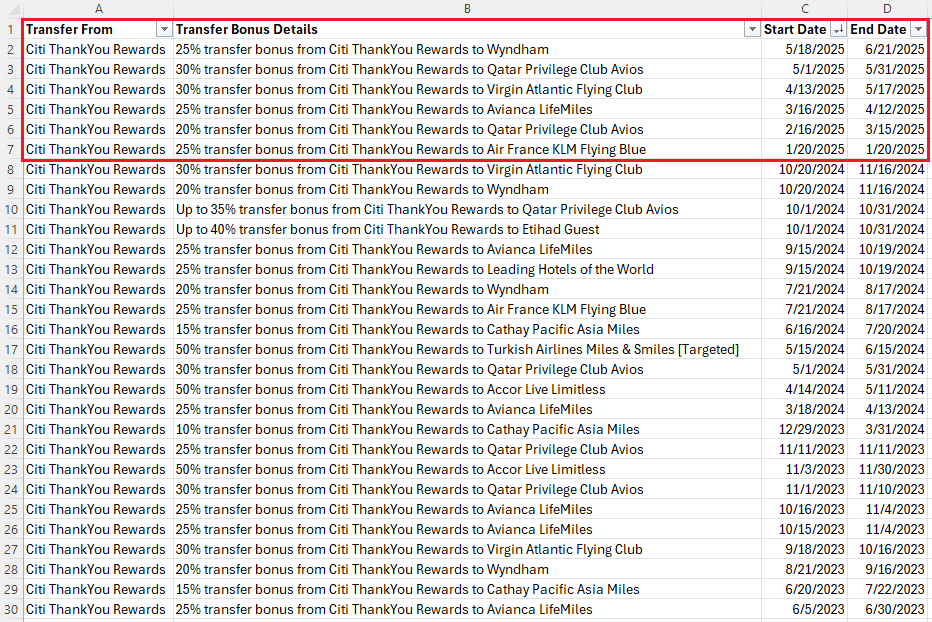Select the start date 1/20/2025 cell
The width and height of the screenshot is (932, 622).
pos(805,149)
